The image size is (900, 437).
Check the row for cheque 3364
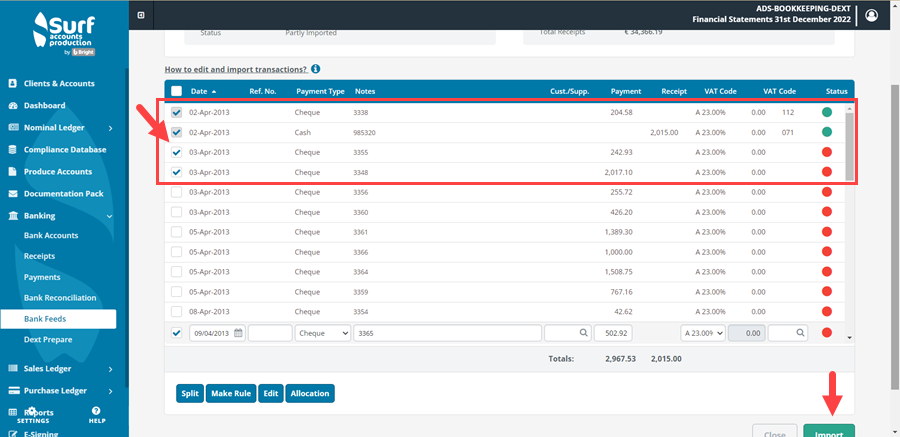tap(177, 272)
